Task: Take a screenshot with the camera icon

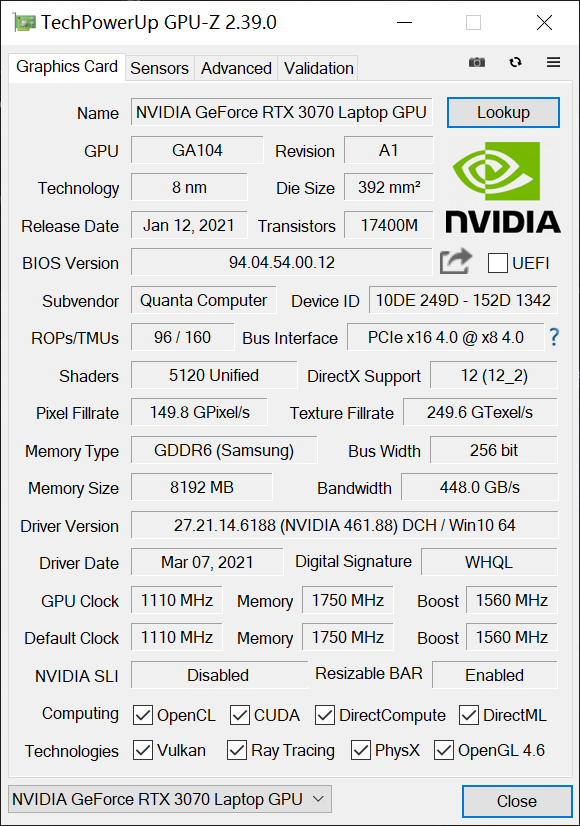Action: click(477, 62)
